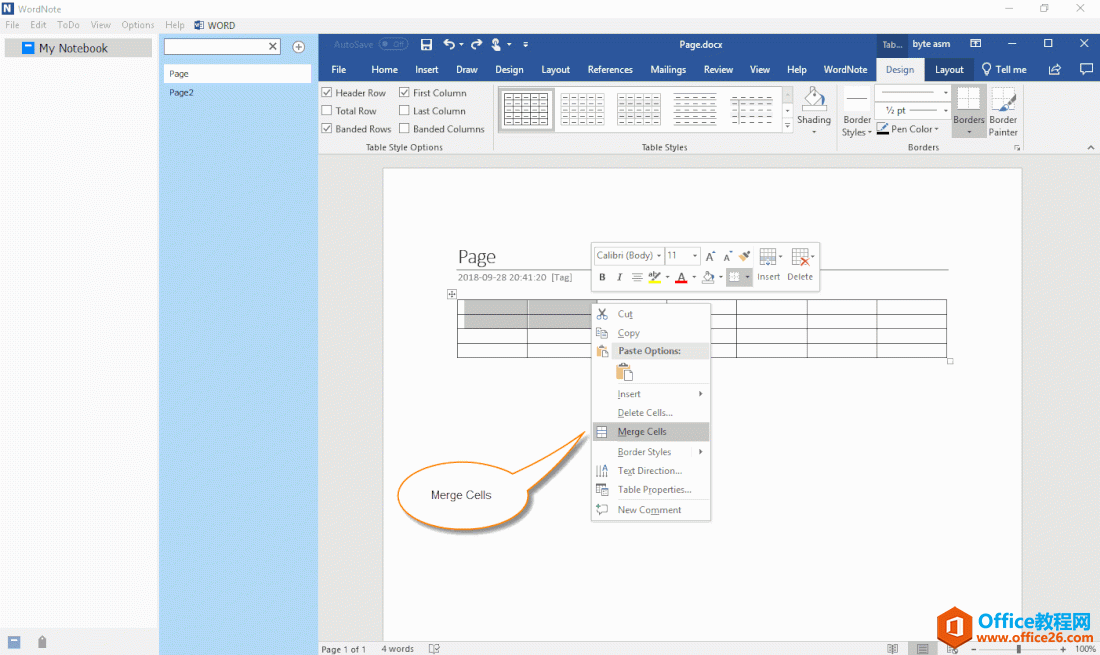The height and width of the screenshot is (655, 1100).
Task: Click the Save icon in the title bar
Action: (427, 44)
